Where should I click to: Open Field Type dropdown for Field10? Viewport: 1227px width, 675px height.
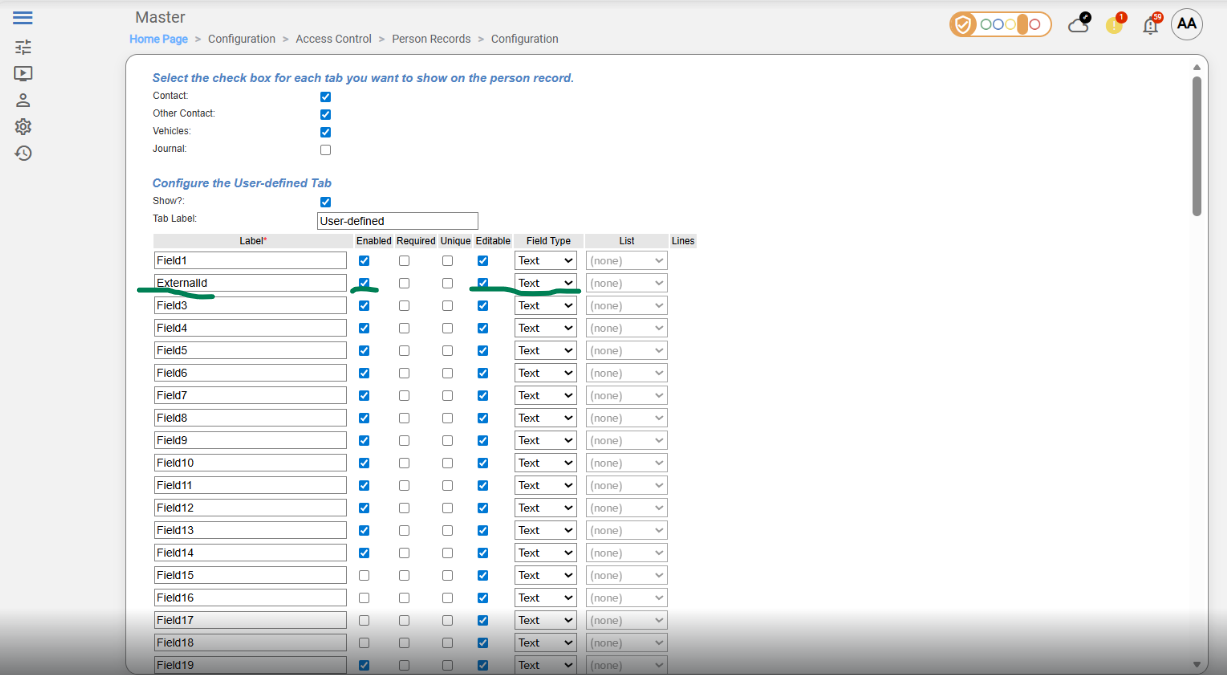click(x=545, y=463)
